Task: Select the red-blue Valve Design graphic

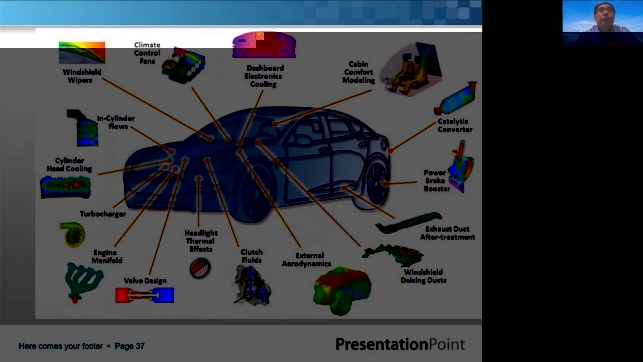Action: pyautogui.click(x=144, y=295)
